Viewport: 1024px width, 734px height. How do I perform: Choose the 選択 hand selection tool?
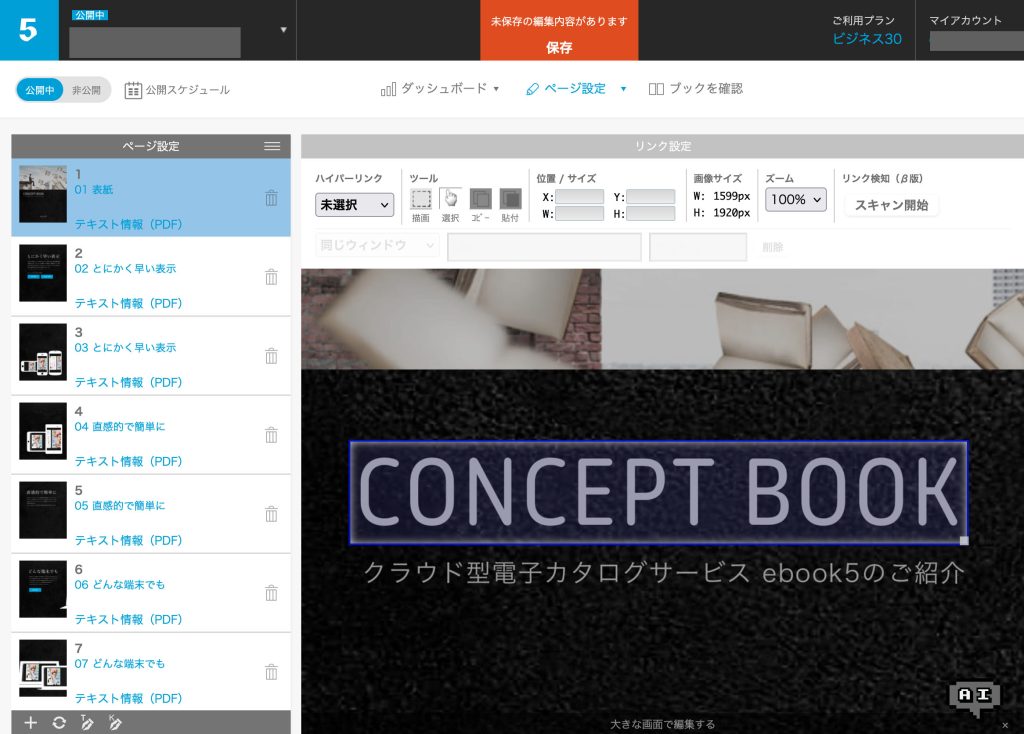450,199
